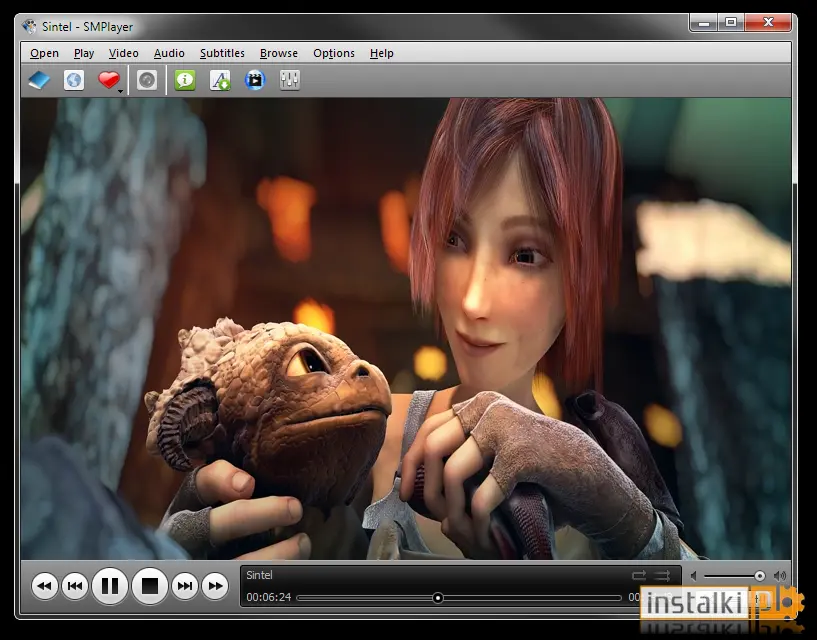
Task: Click the Sintel video display area
Action: 406,328
